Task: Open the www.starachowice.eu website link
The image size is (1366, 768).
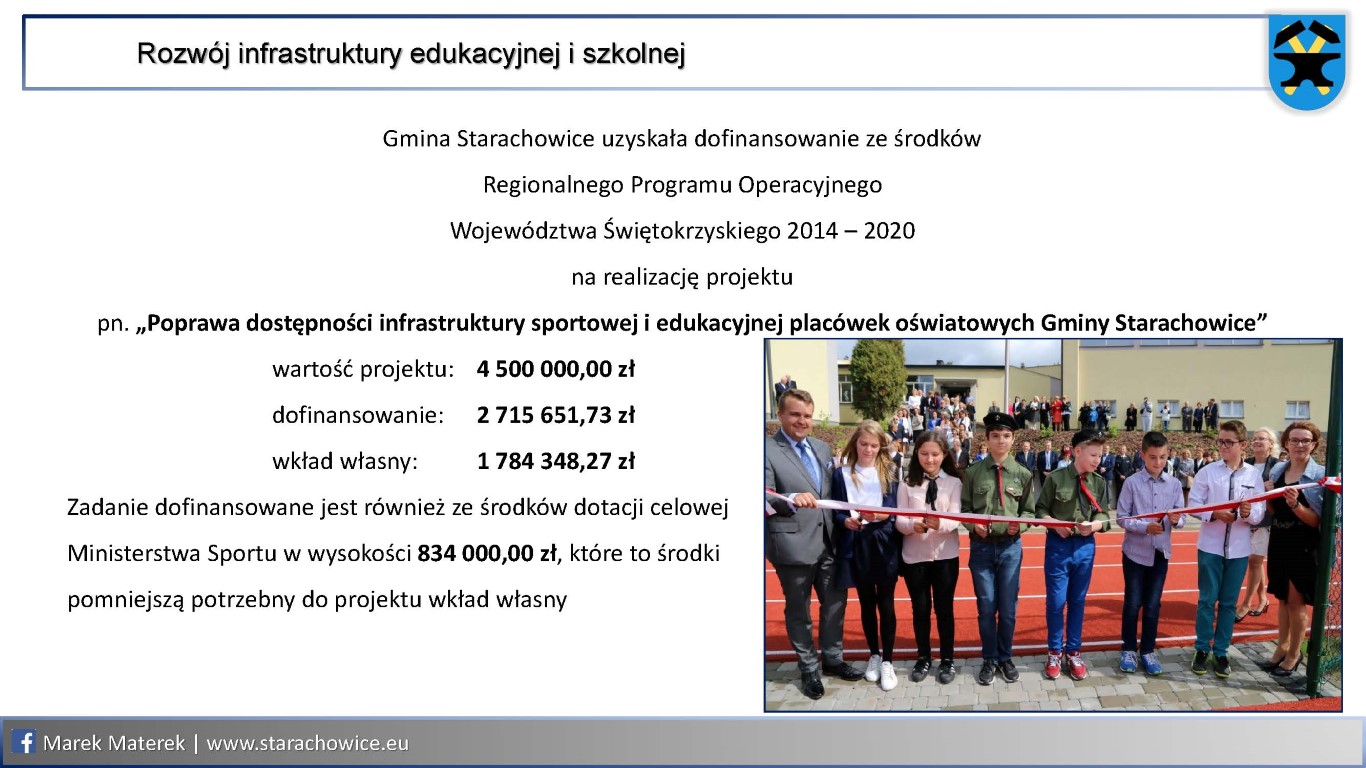Action: (x=307, y=744)
